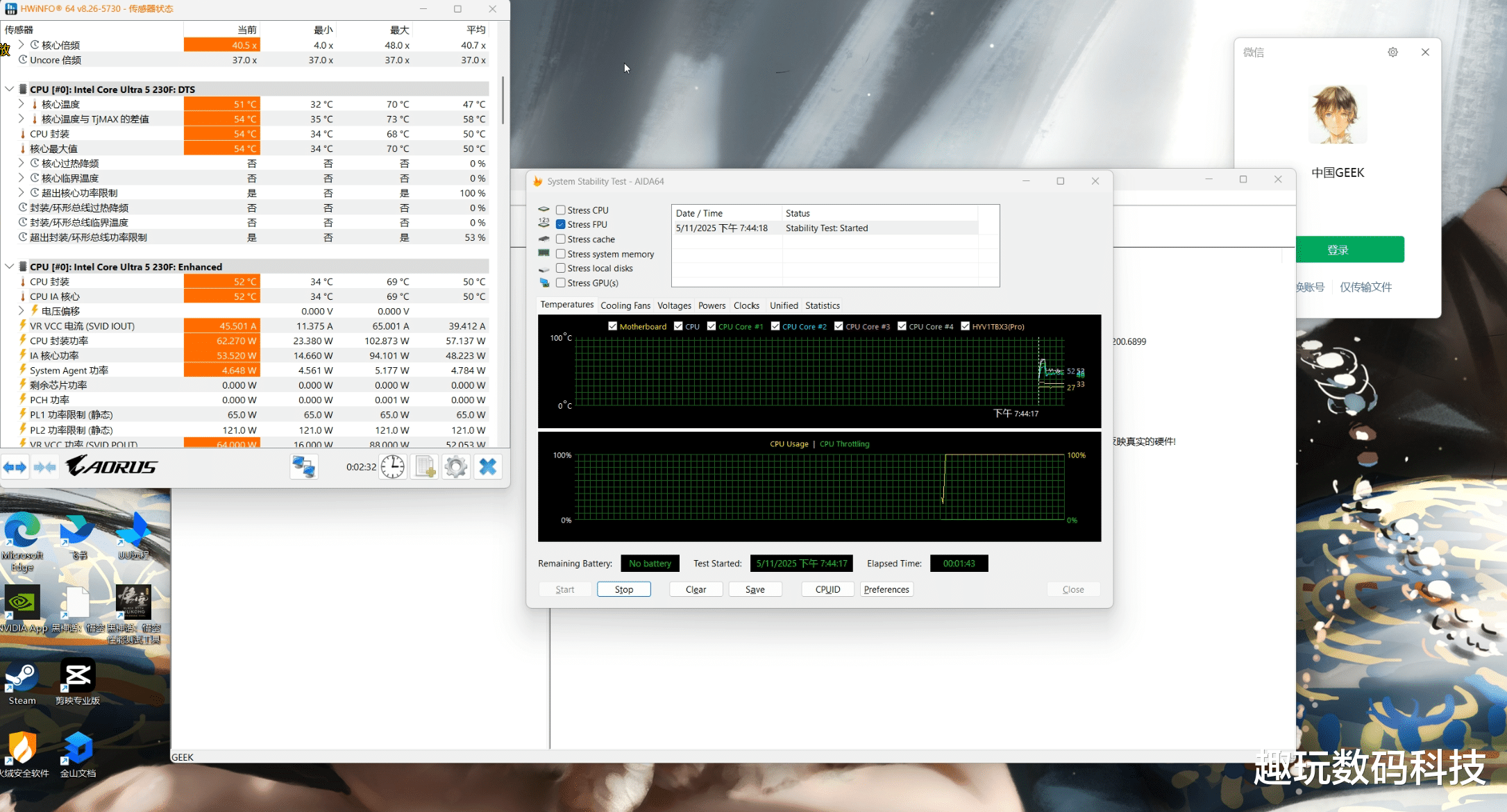This screenshot has width=1507, height=812.
Task: Click the HWiNFO expand columns arrows icon
Action: (x=15, y=467)
